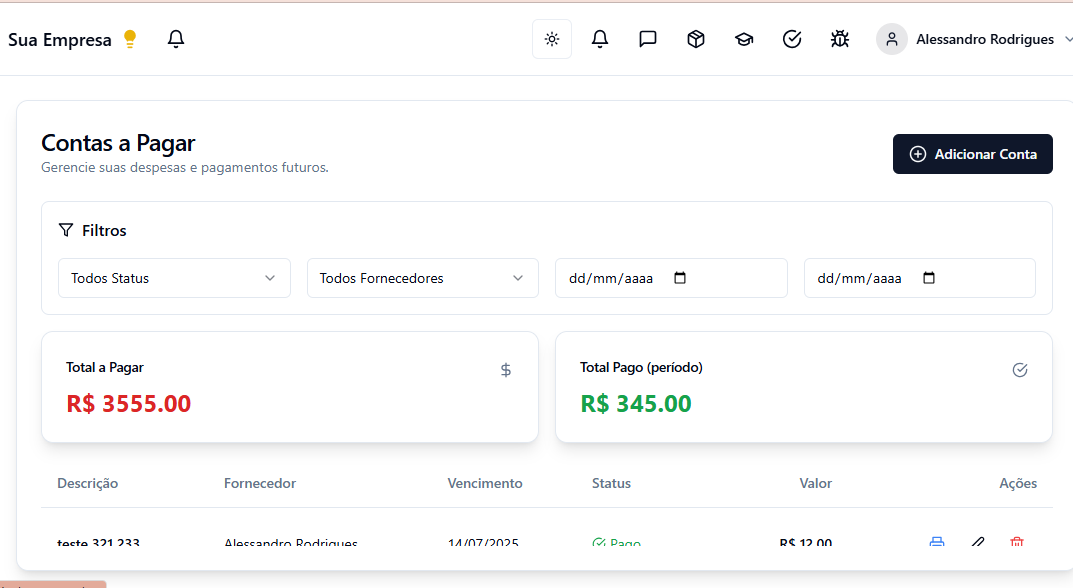Click the first date filter field
The image size is (1073, 588).
pos(611,278)
